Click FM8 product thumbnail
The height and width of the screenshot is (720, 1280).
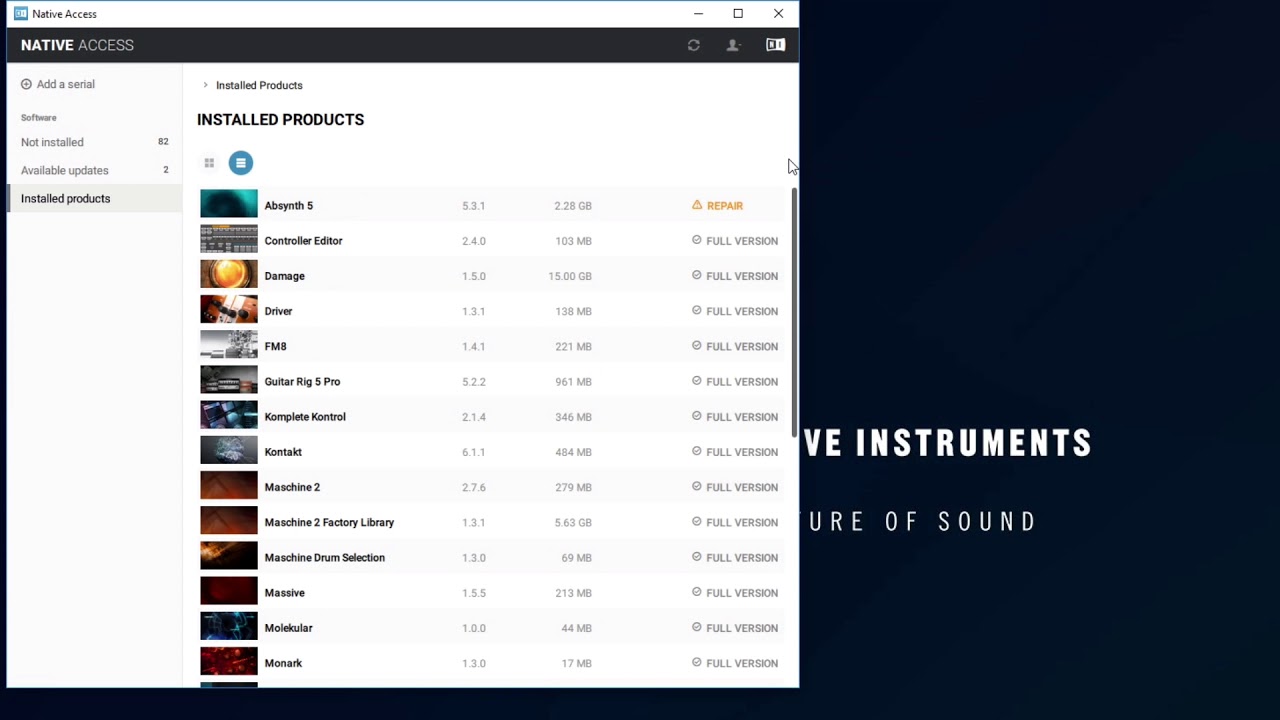(229, 345)
